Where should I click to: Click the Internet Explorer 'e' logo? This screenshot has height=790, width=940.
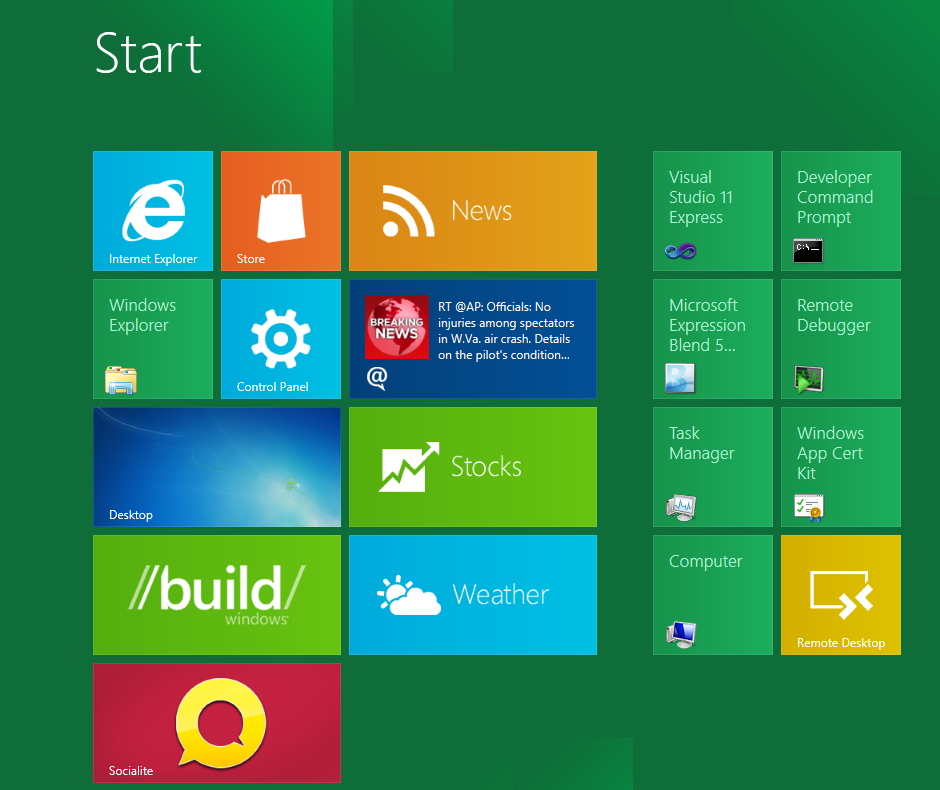tap(154, 210)
